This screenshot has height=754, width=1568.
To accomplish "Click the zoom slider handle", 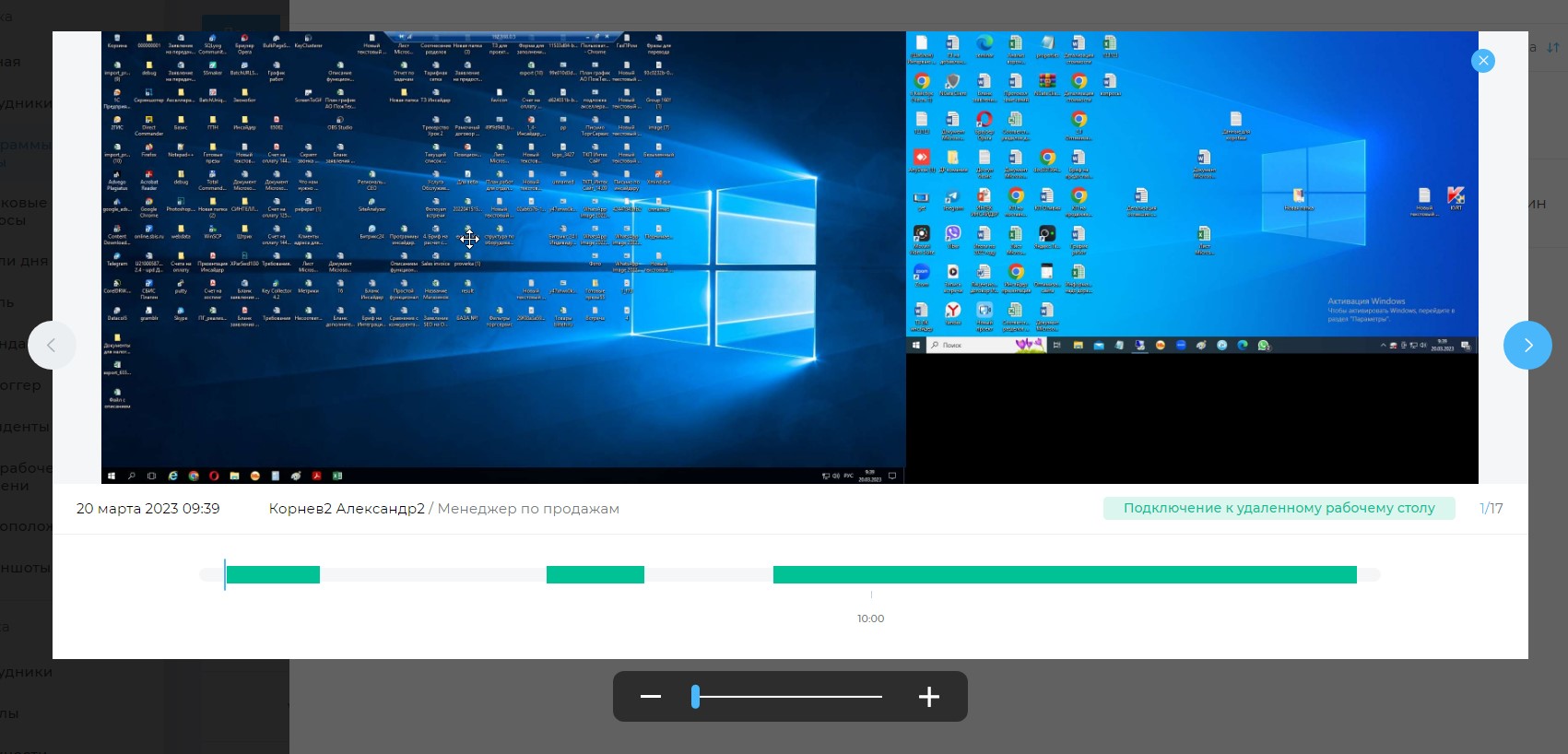I will coord(696,697).
